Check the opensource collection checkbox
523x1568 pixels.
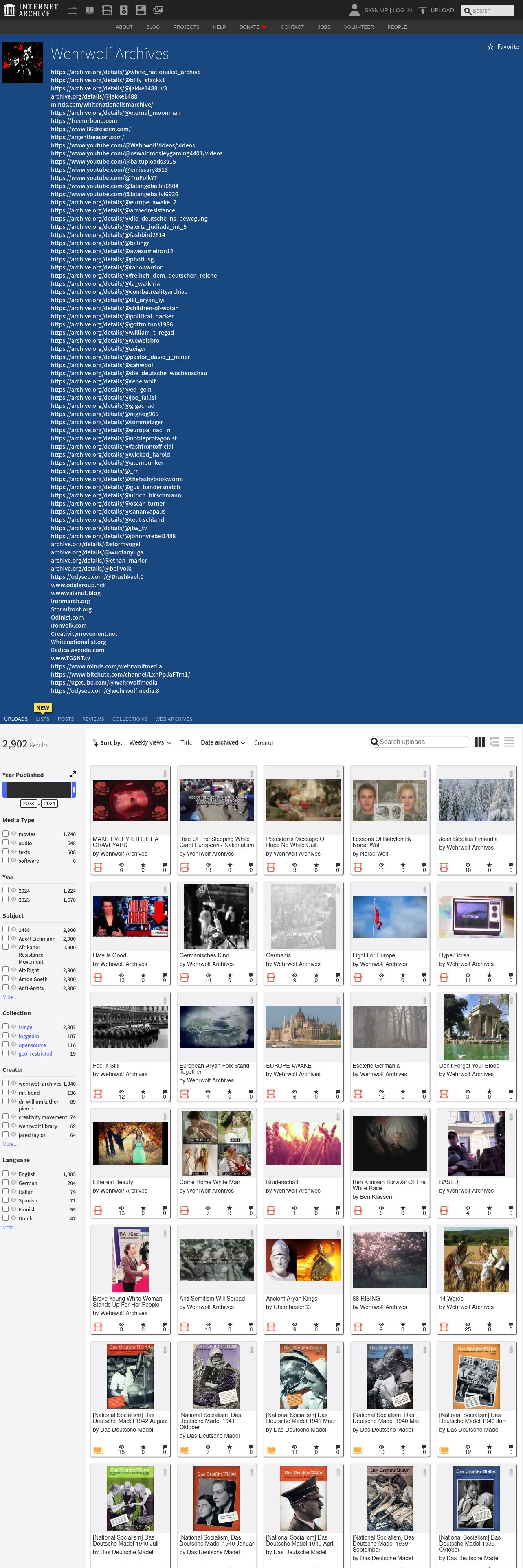(x=5, y=1044)
